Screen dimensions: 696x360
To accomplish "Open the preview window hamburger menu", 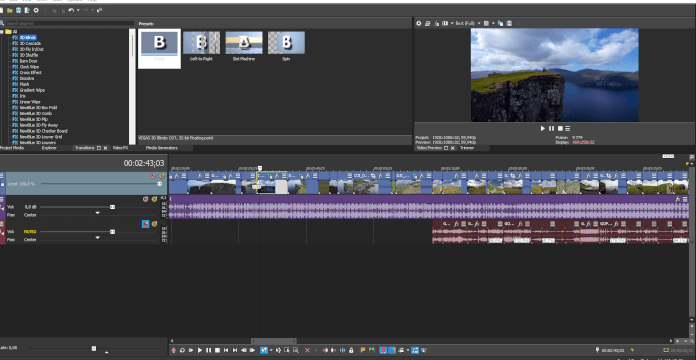I will 567,128.
